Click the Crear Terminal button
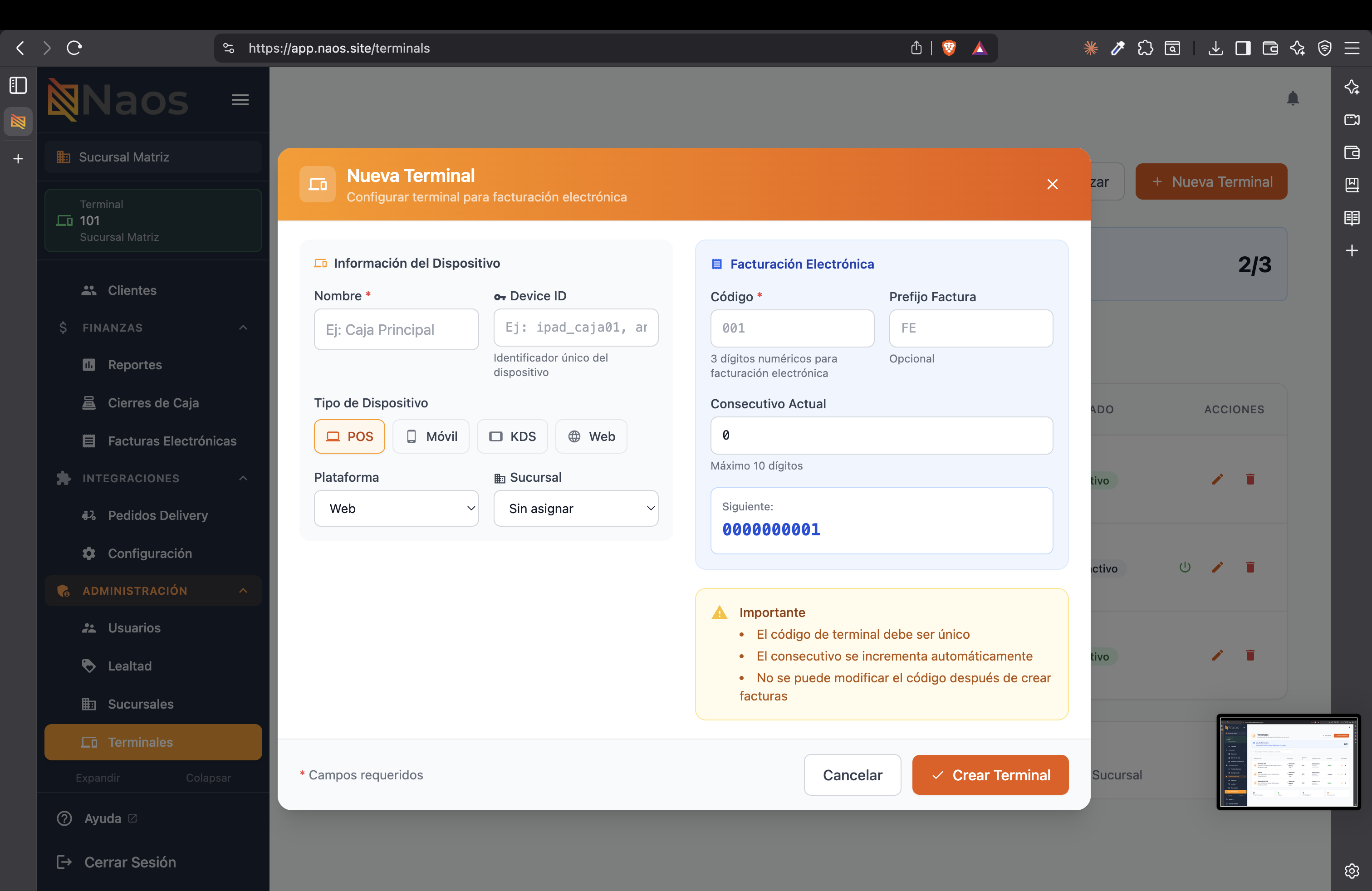Viewport: 1372px width, 891px height. tap(990, 774)
